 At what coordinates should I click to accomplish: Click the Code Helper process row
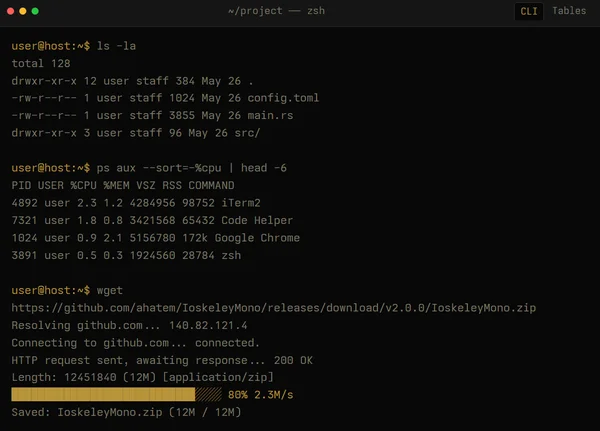[x=152, y=220]
